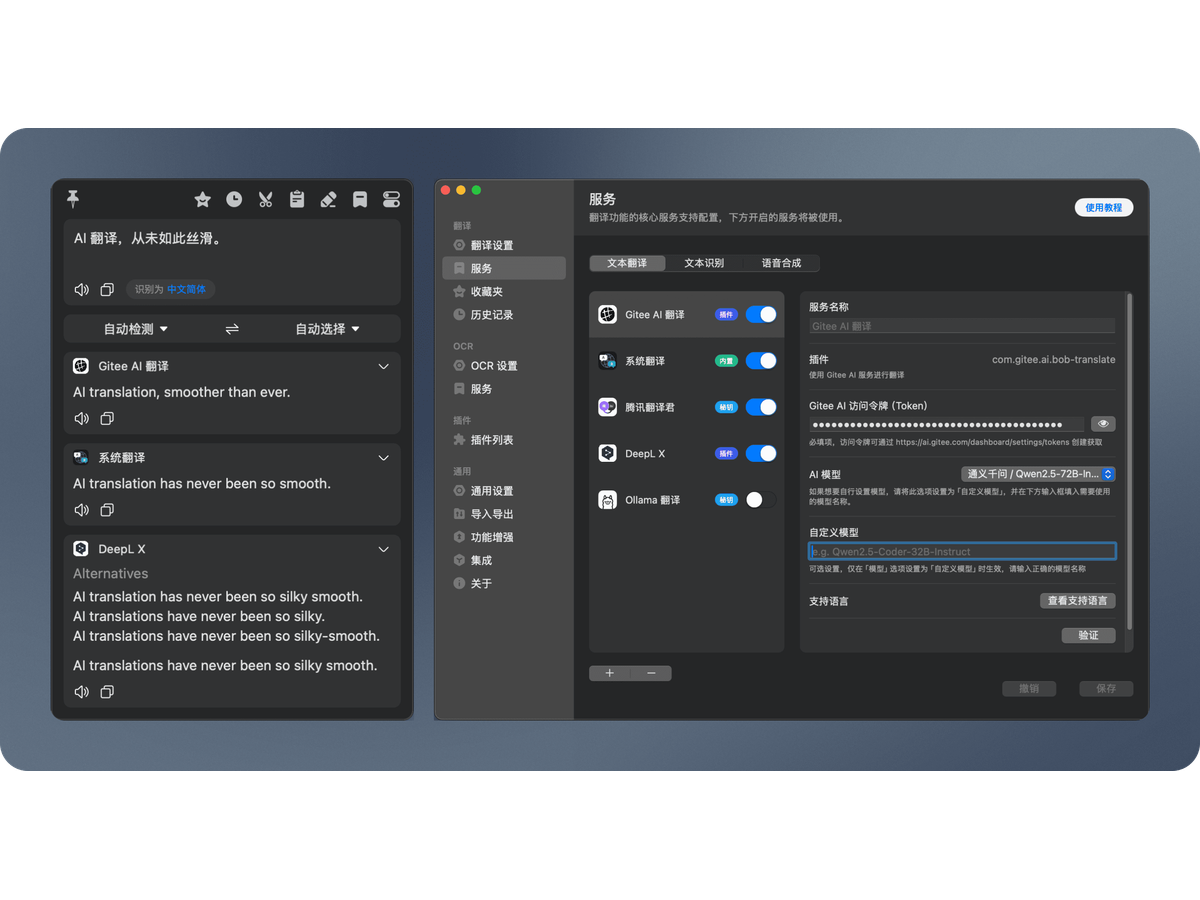Viewport: 1200px width, 900px height.
Task: Open the AI 模型 dropdown
Action: [x=1038, y=474]
